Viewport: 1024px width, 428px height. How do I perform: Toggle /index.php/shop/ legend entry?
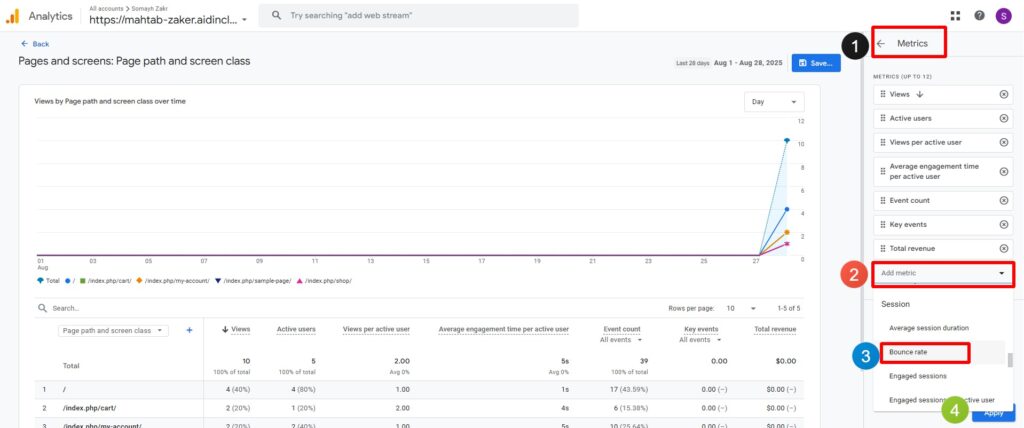pyautogui.click(x=324, y=280)
